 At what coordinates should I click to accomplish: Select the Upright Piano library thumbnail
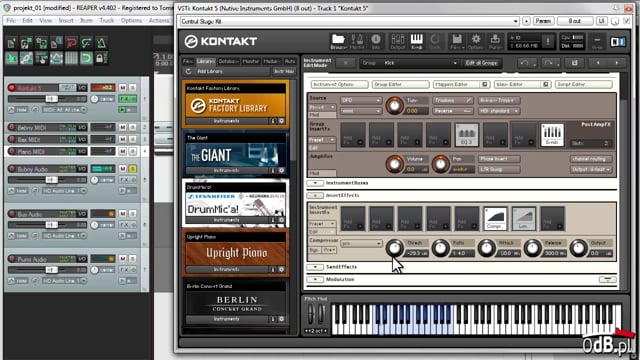(236, 253)
